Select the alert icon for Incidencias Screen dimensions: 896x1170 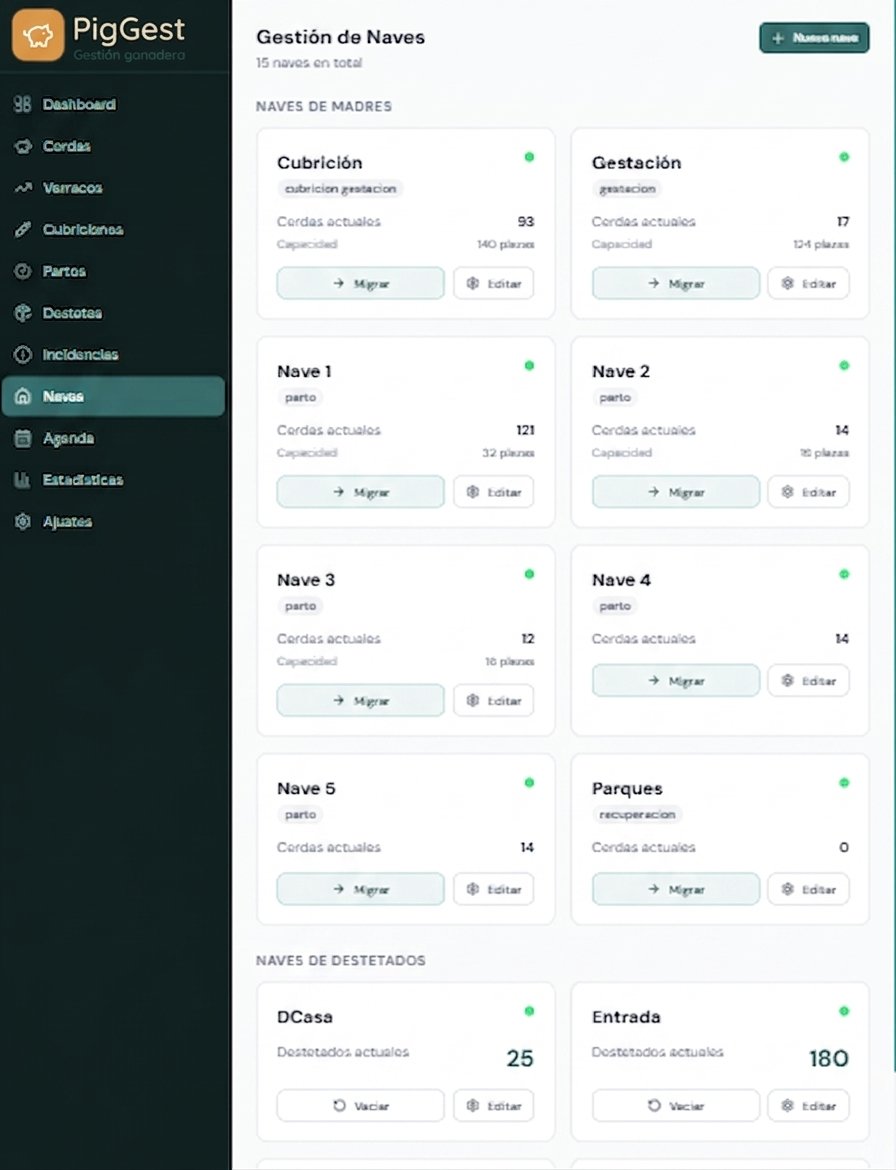click(22, 355)
